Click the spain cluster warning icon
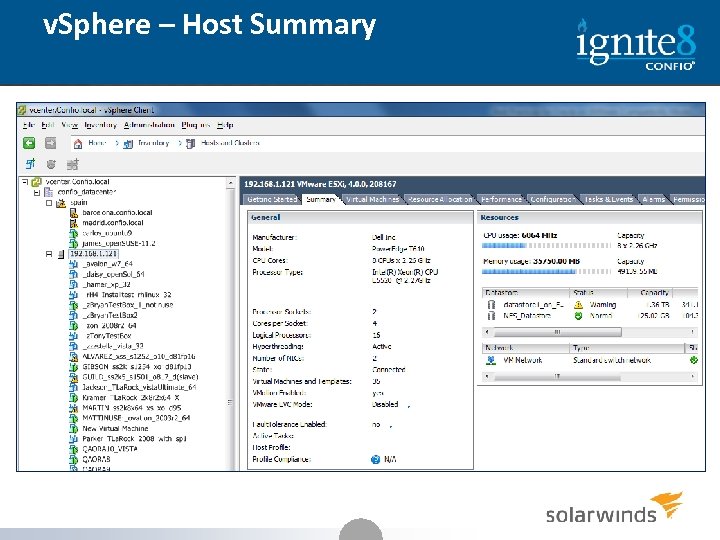Viewport: 720px width, 540px height. [x=61, y=202]
